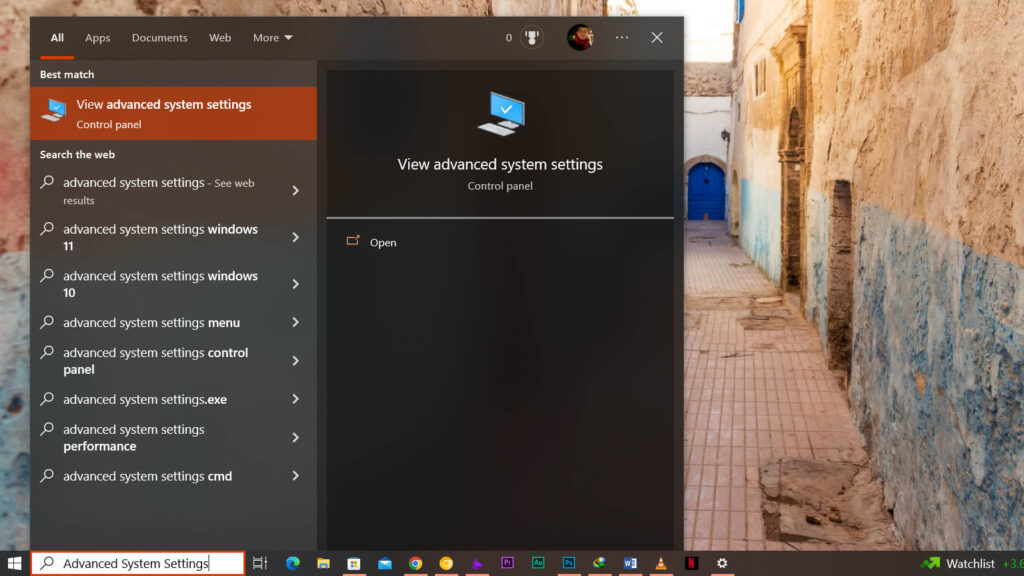The image size is (1024, 576).
Task: Open the three-dot options menu
Action: coord(622,38)
